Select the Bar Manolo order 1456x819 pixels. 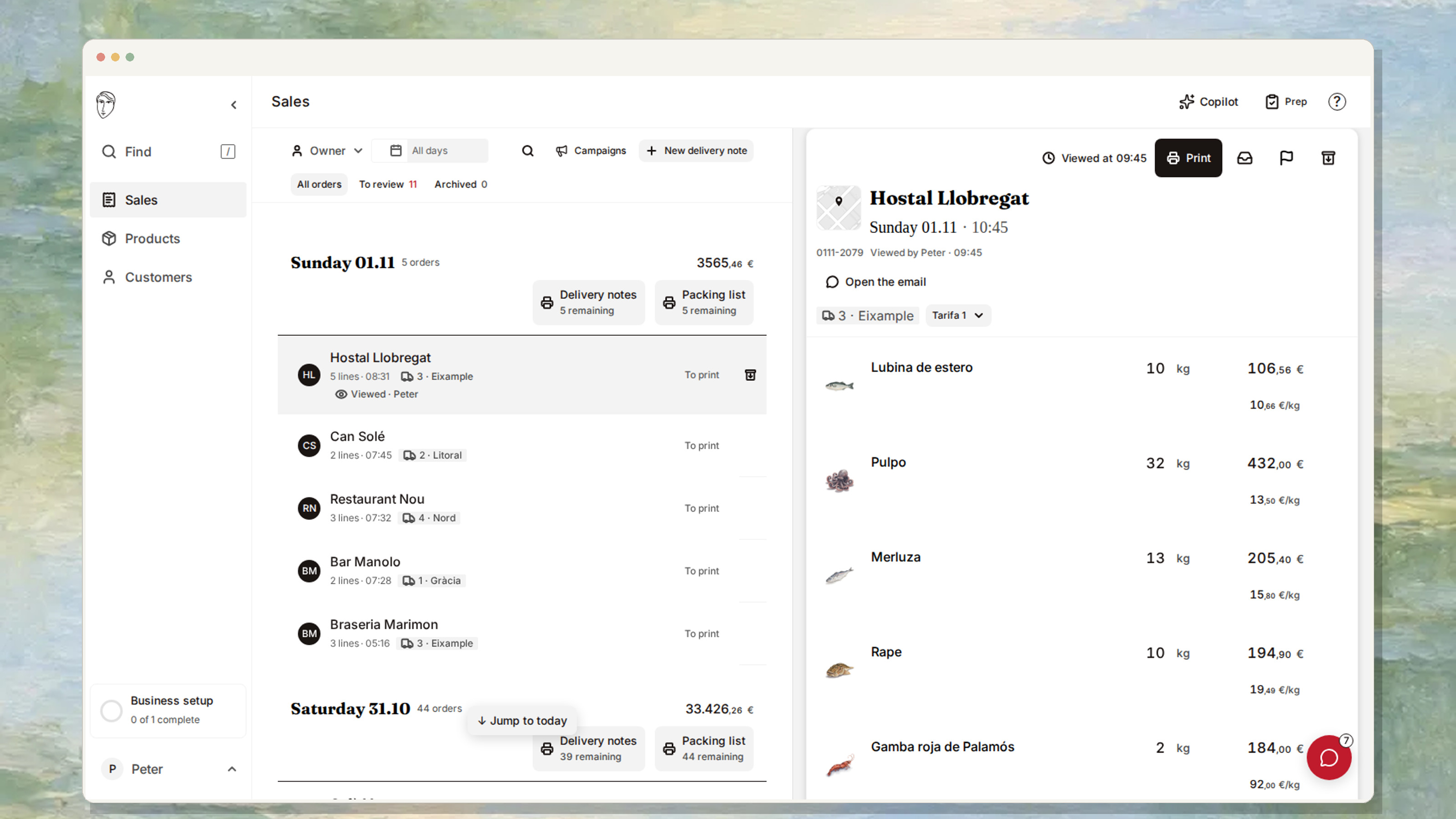[x=522, y=571]
